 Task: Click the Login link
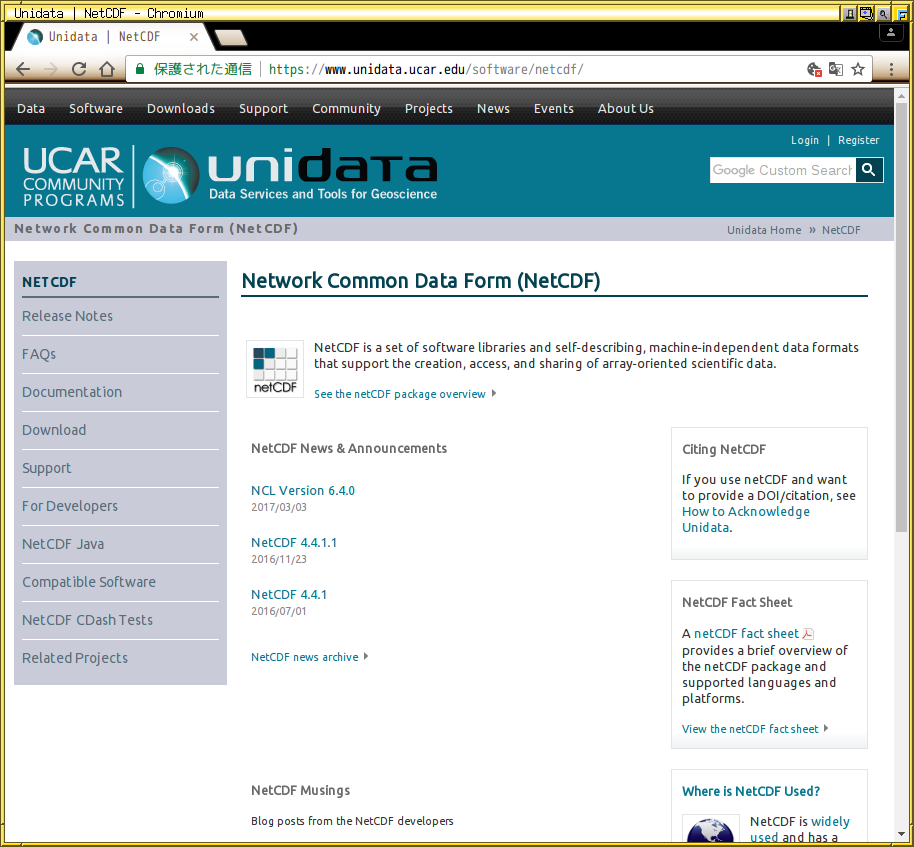[805, 140]
